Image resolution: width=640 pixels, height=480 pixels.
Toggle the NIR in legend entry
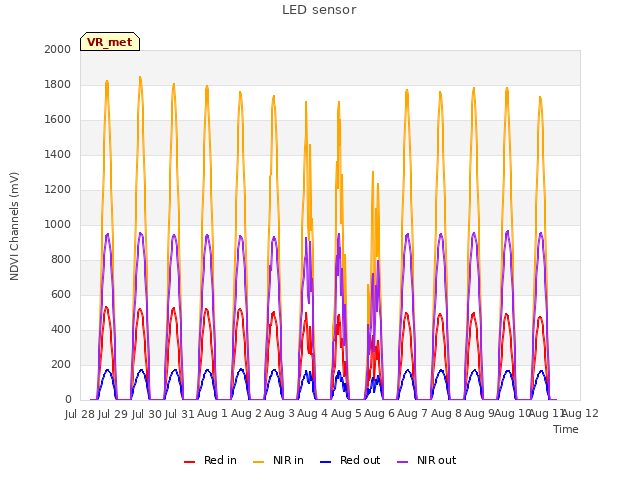278,461
